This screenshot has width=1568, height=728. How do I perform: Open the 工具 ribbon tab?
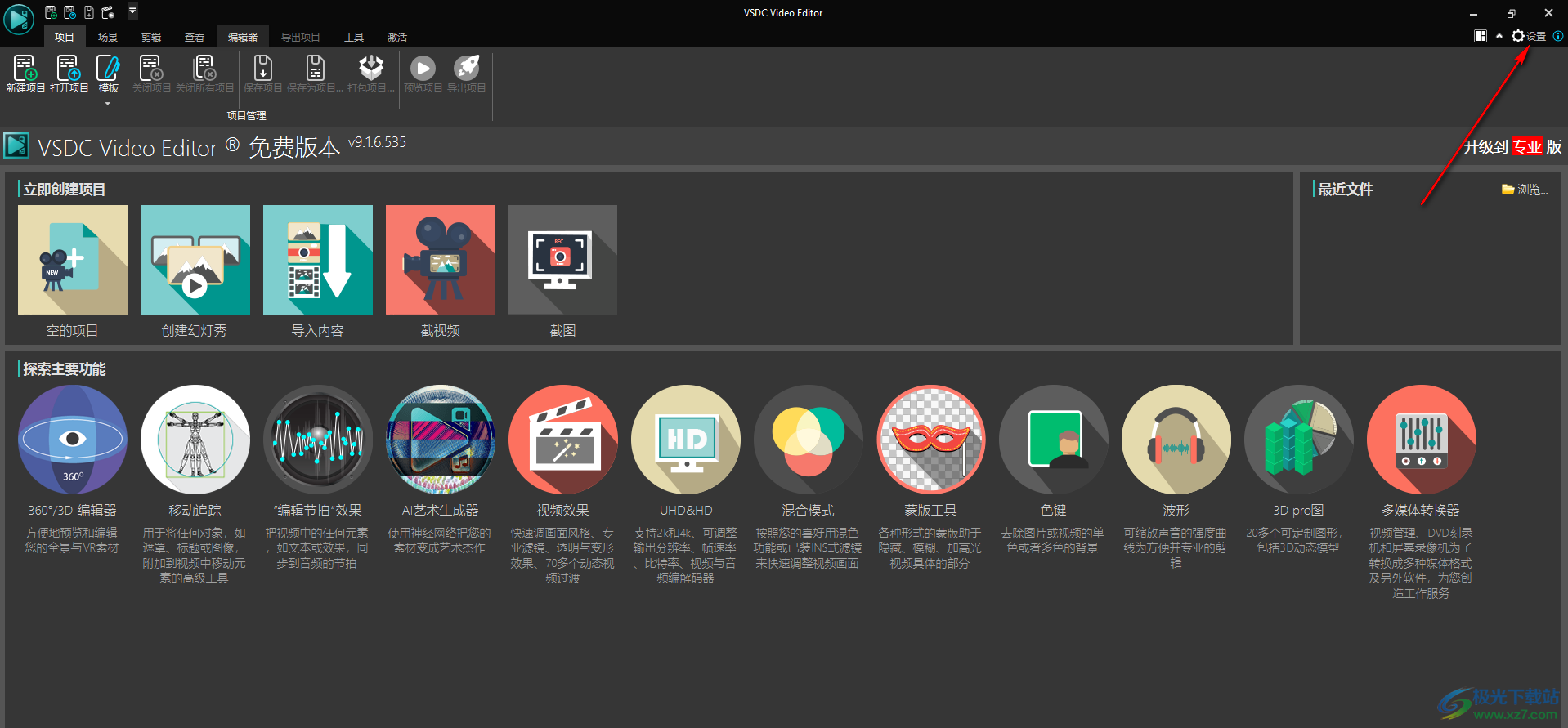354,37
